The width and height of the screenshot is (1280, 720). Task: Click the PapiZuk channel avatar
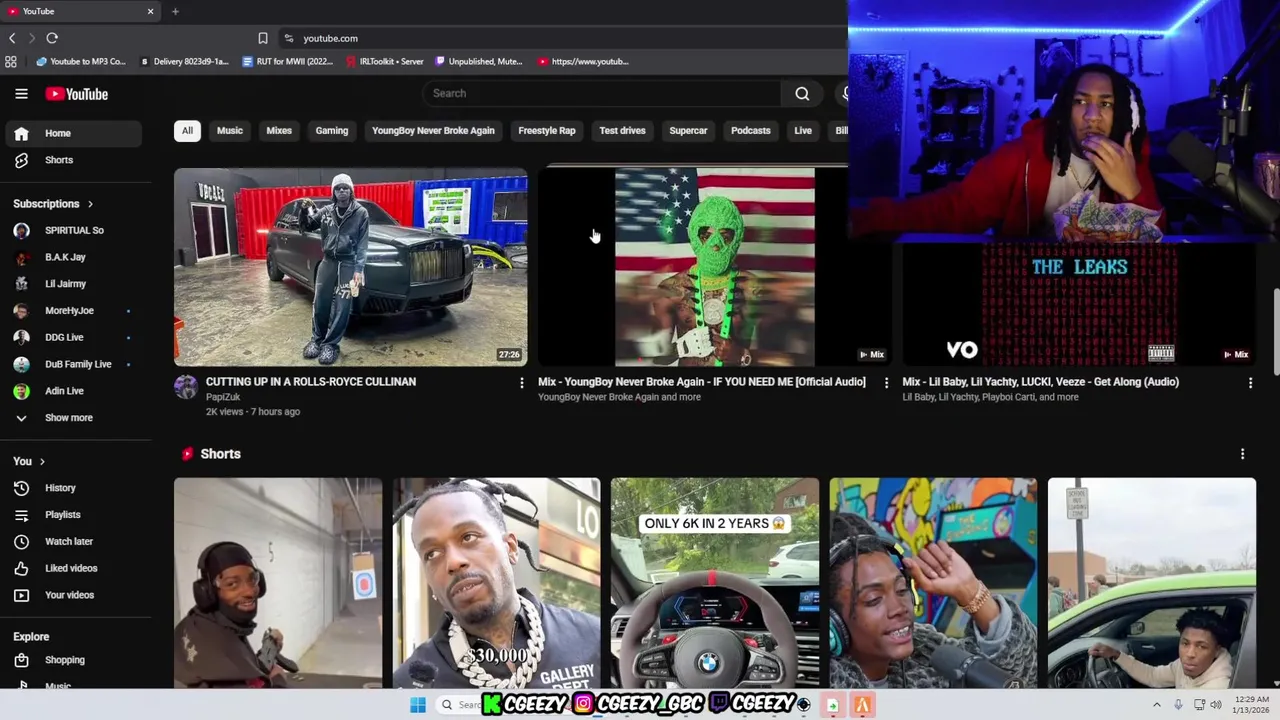(186, 387)
